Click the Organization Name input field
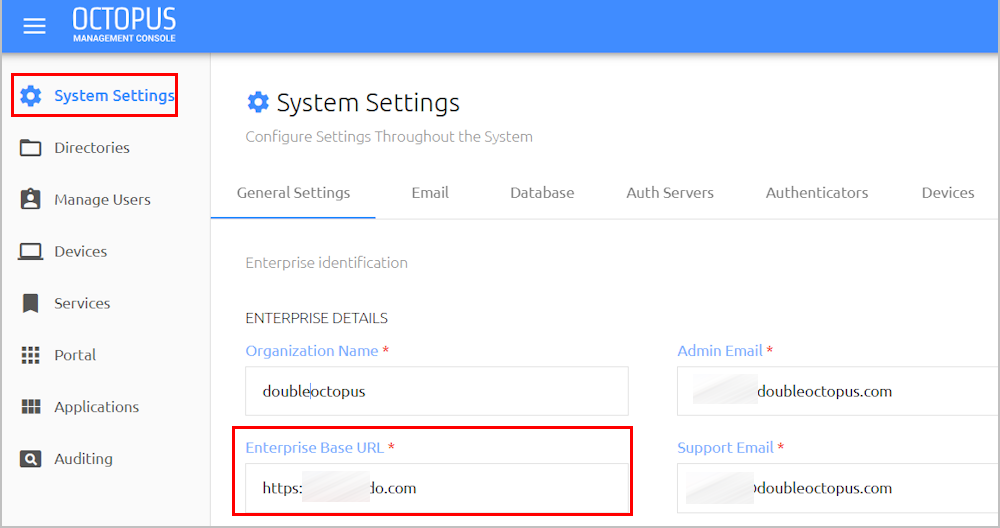Screen dimensions: 1000x528 (437, 391)
